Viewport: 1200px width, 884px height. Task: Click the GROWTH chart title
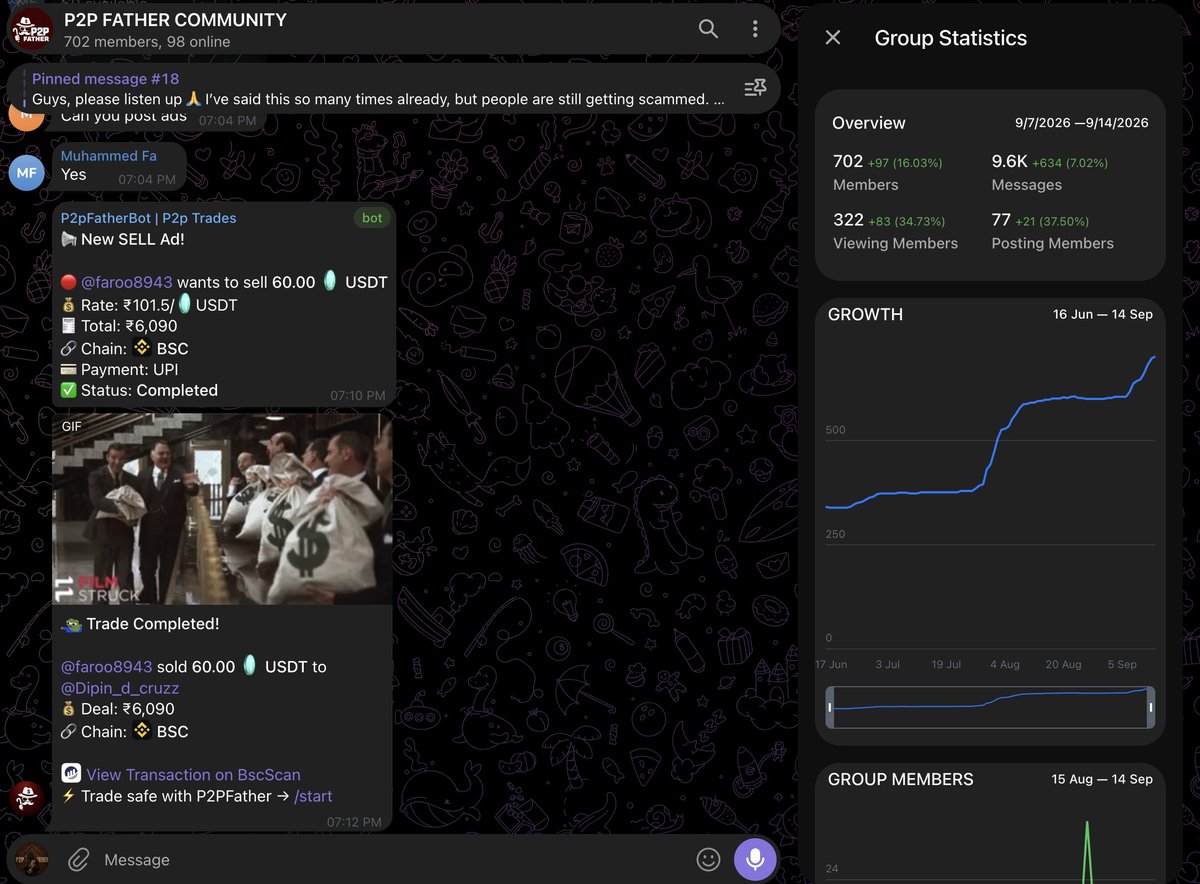[x=865, y=314]
